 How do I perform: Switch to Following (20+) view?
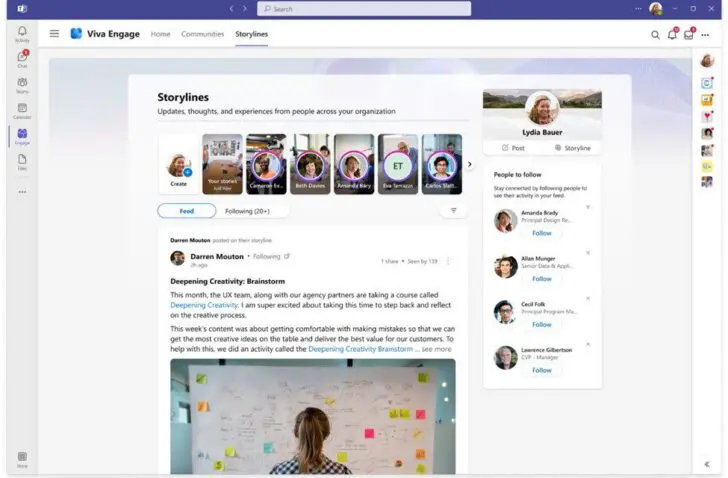pyautogui.click(x=247, y=211)
